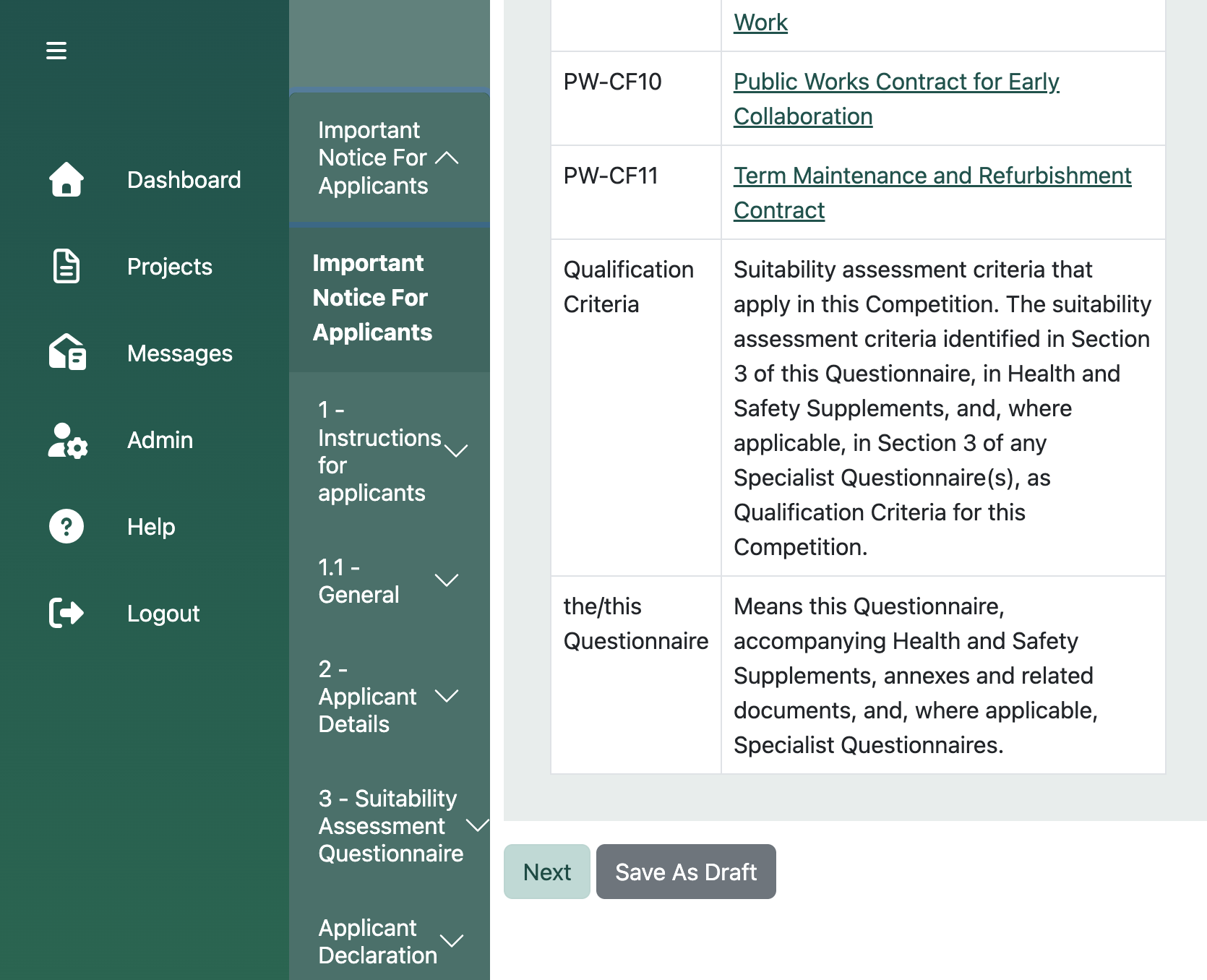Open the Admin section
Image resolution: width=1207 pixels, height=980 pixels.
click(x=160, y=440)
